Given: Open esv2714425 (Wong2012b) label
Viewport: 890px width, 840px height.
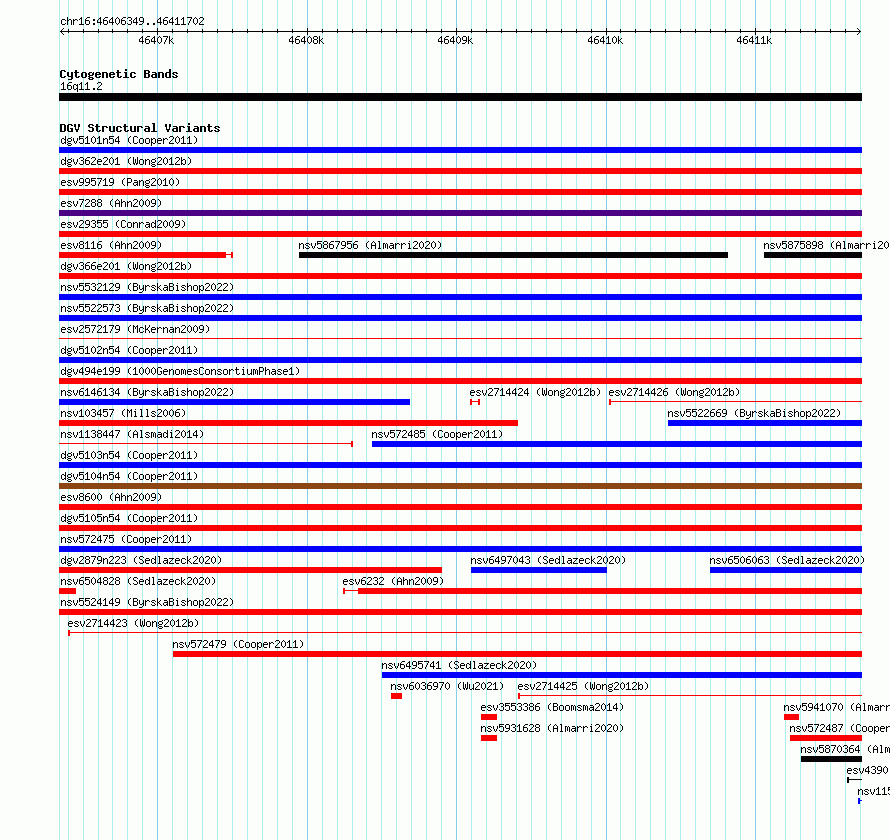Looking at the screenshot, I should point(583,686).
